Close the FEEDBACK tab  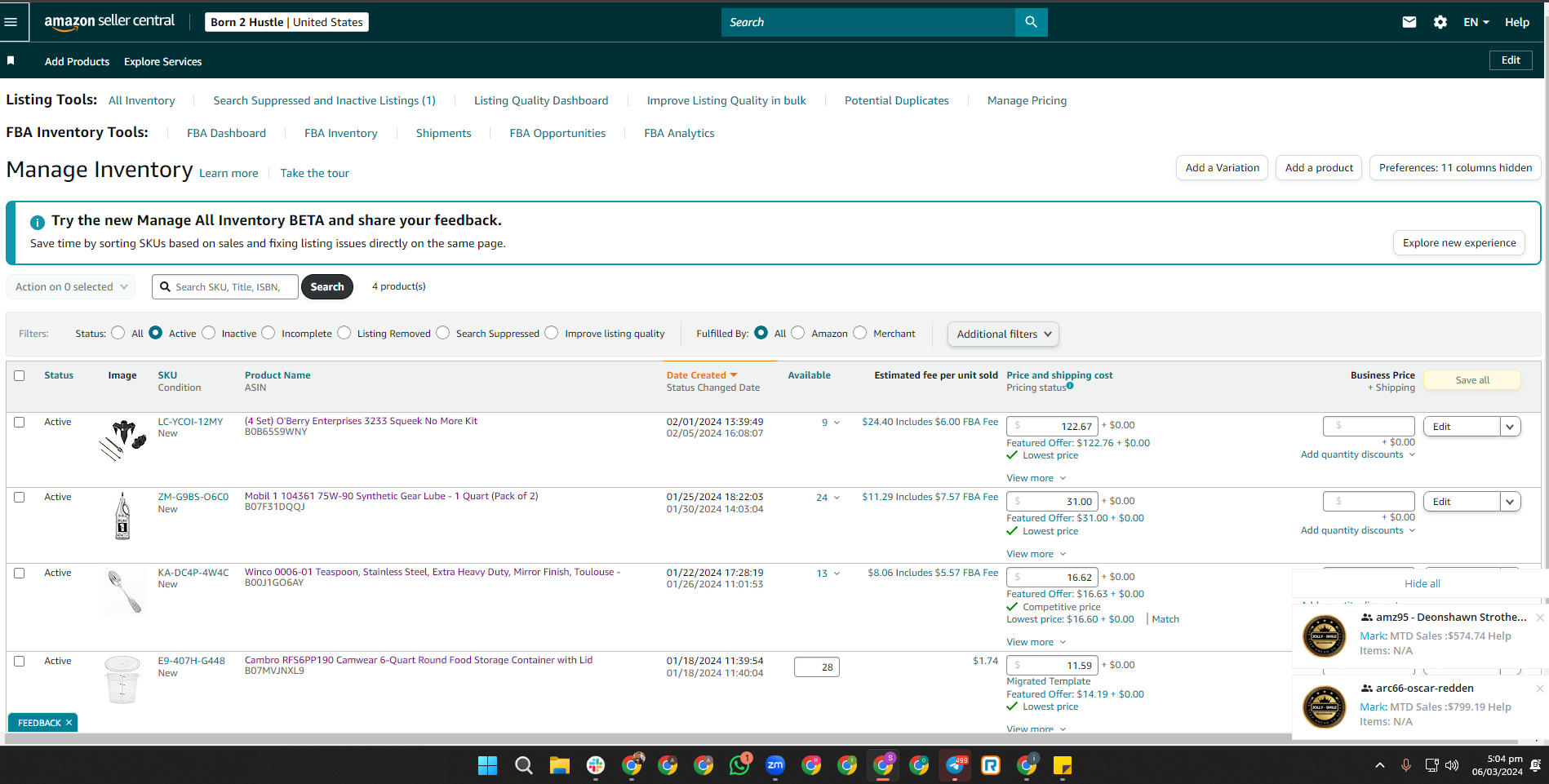(x=69, y=723)
